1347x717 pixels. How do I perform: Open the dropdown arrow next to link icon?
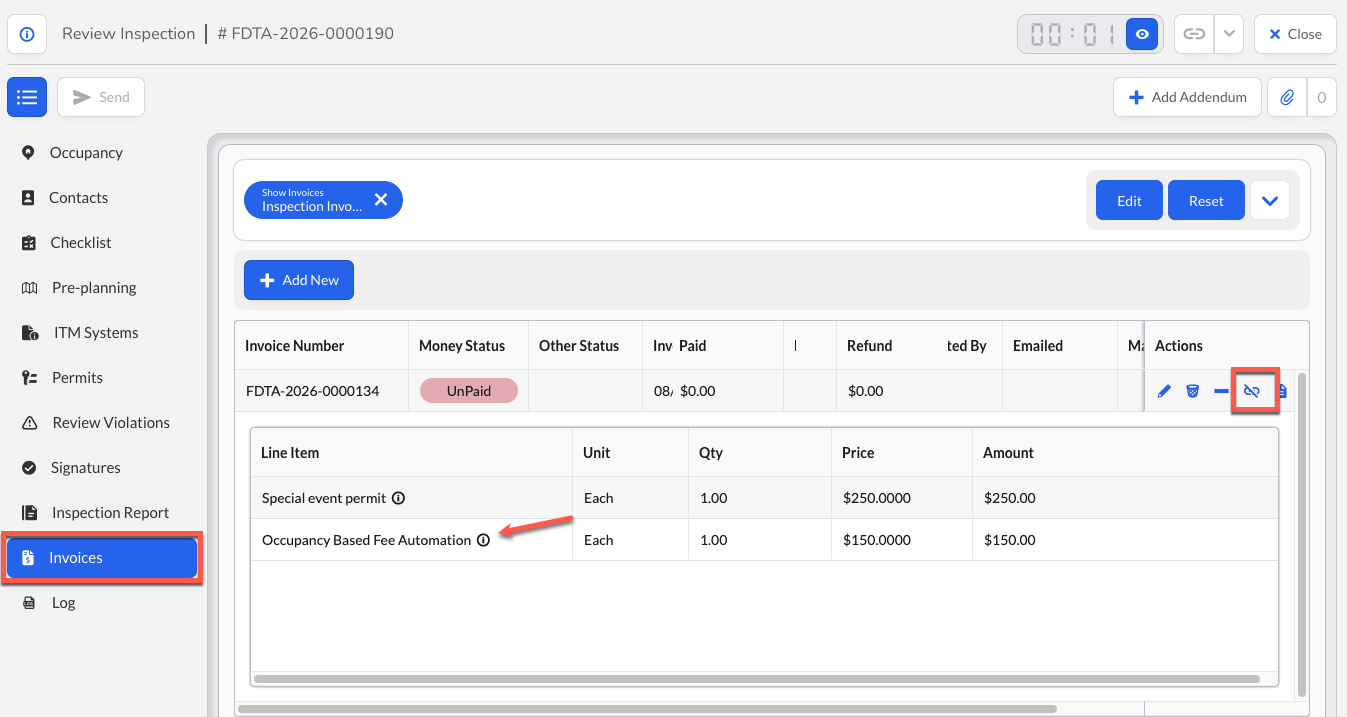pos(1229,34)
